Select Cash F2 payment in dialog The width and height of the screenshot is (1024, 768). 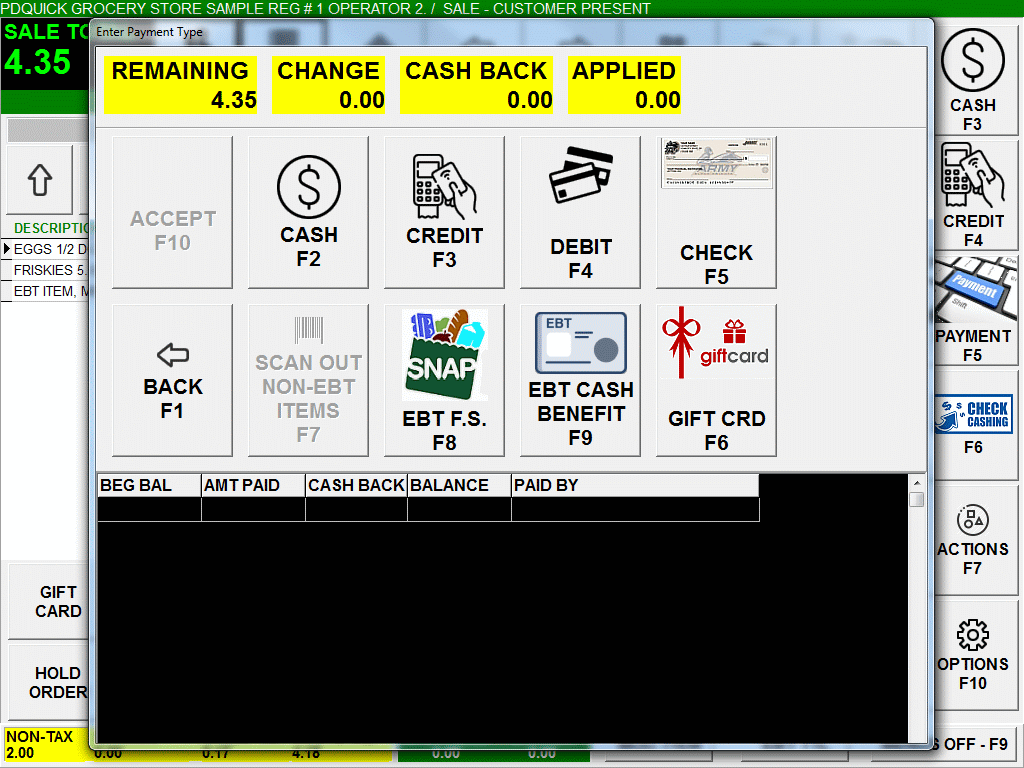coord(308,212)
